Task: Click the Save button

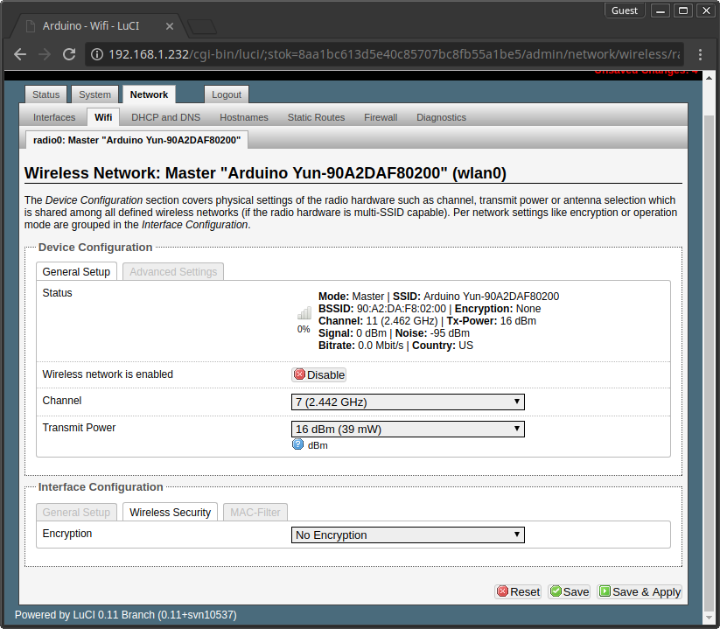Action: 569,592
